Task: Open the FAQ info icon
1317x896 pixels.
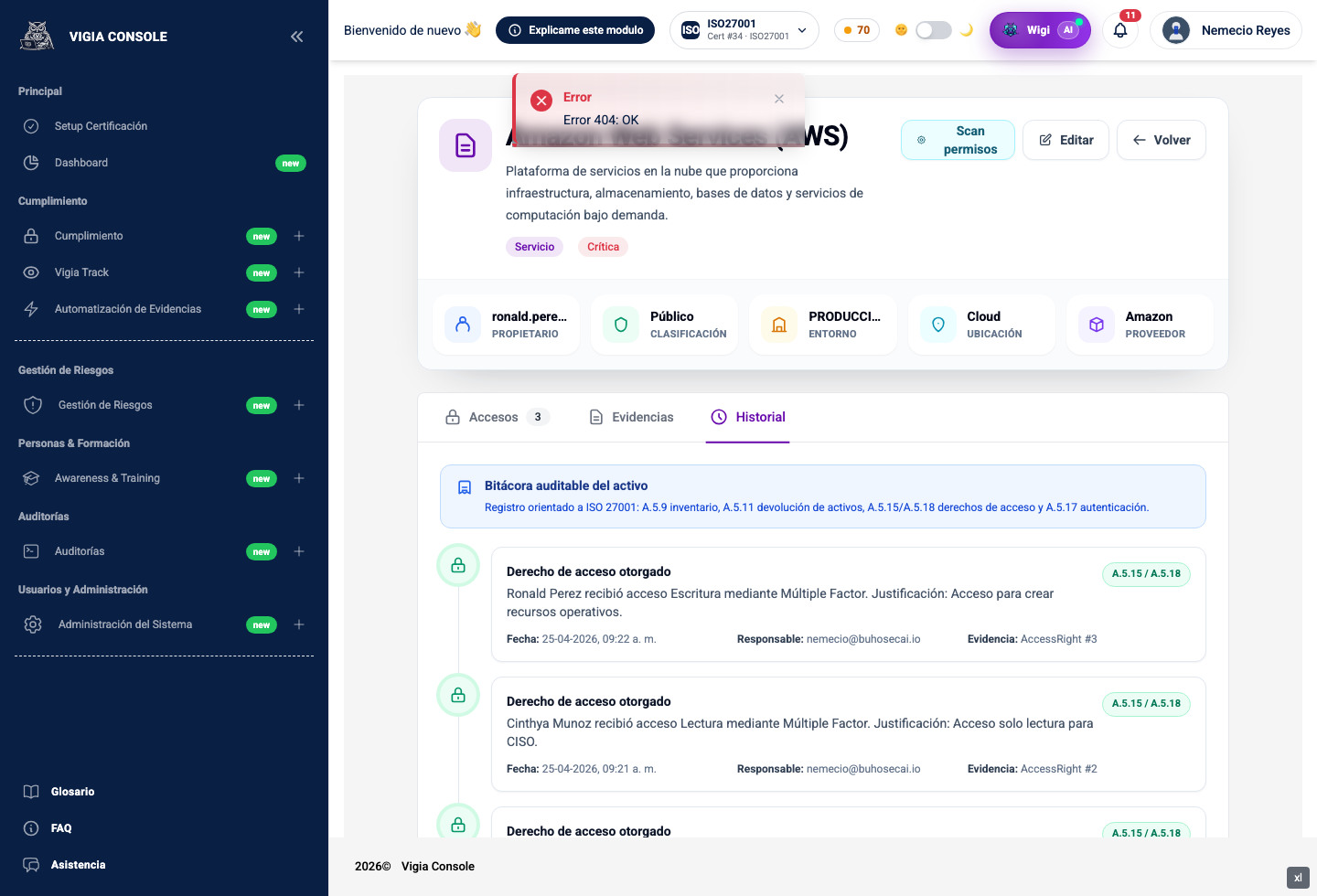Action: point(31,828)
